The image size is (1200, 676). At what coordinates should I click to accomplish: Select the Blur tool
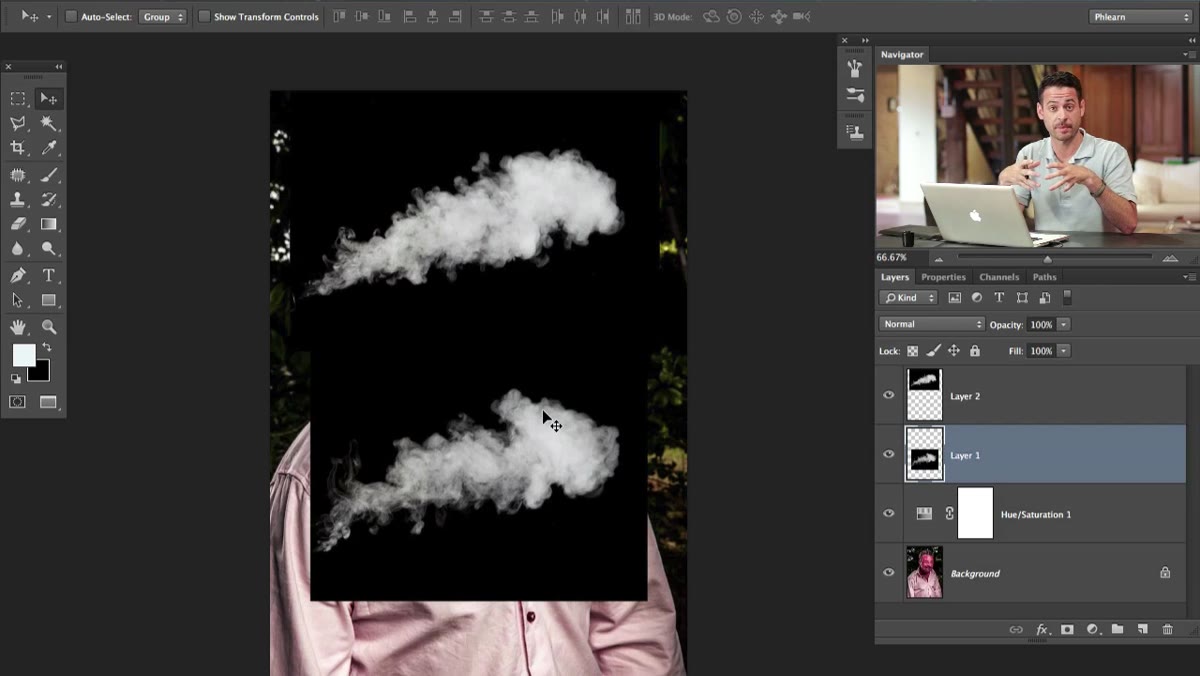(18, 249)
